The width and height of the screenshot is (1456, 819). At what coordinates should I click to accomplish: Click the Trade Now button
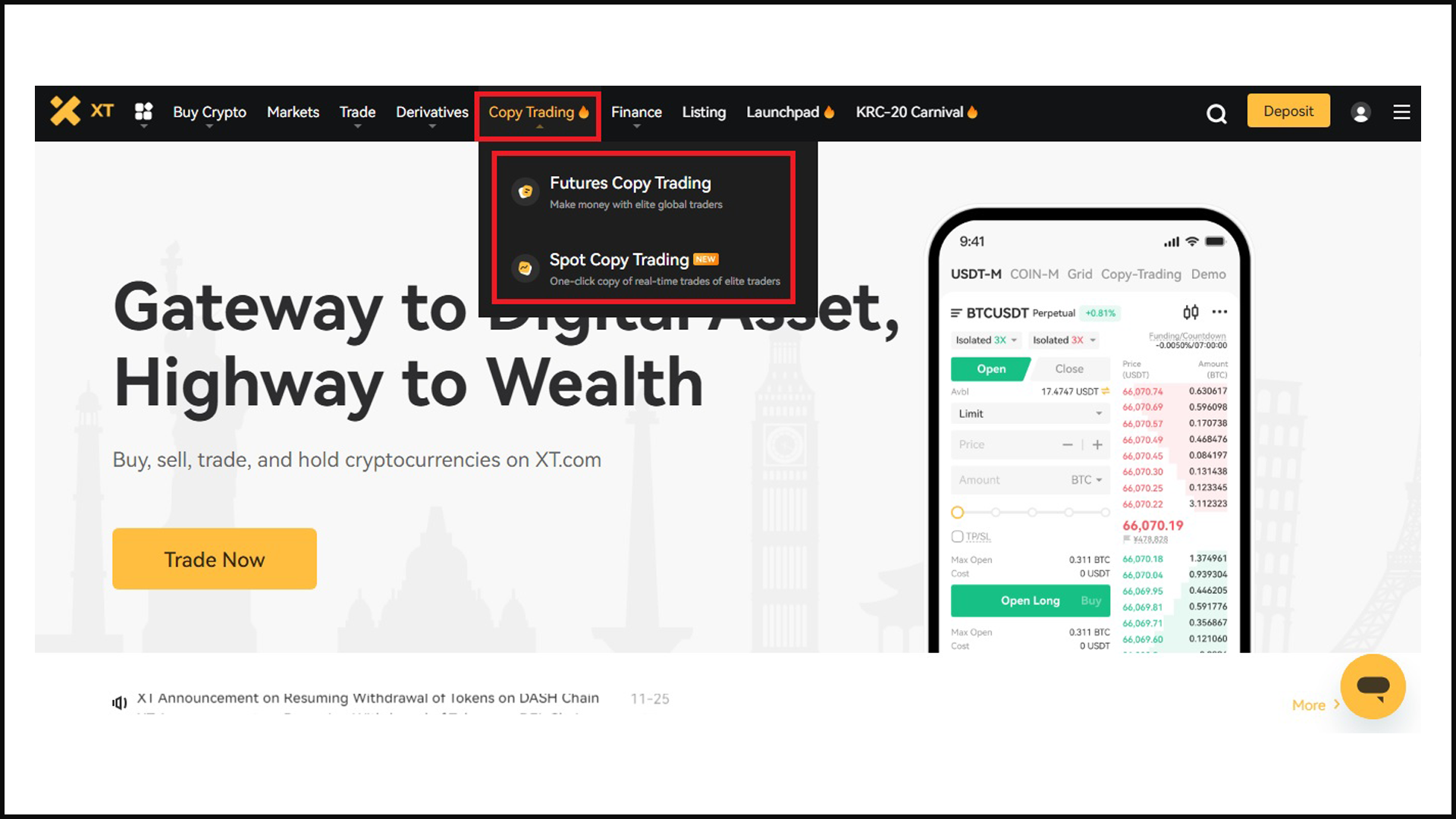pos(214,558)
